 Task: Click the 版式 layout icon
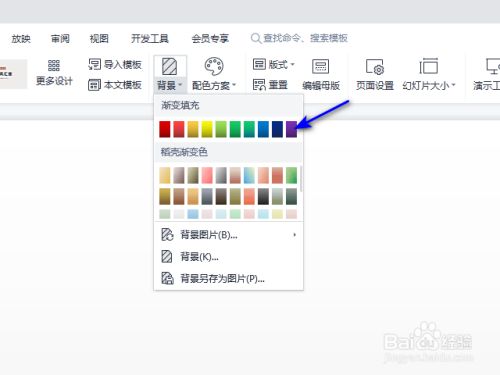[259, 64]
